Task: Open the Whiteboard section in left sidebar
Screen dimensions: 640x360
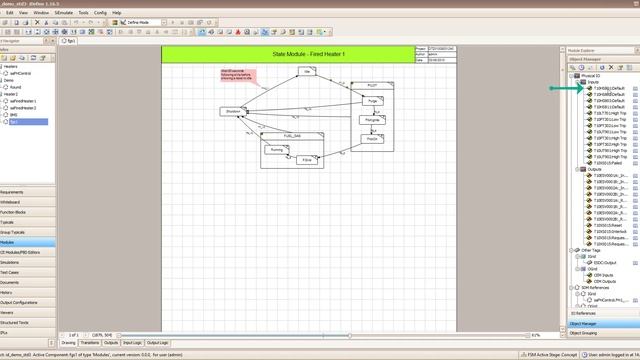Action: coord(28,202)
